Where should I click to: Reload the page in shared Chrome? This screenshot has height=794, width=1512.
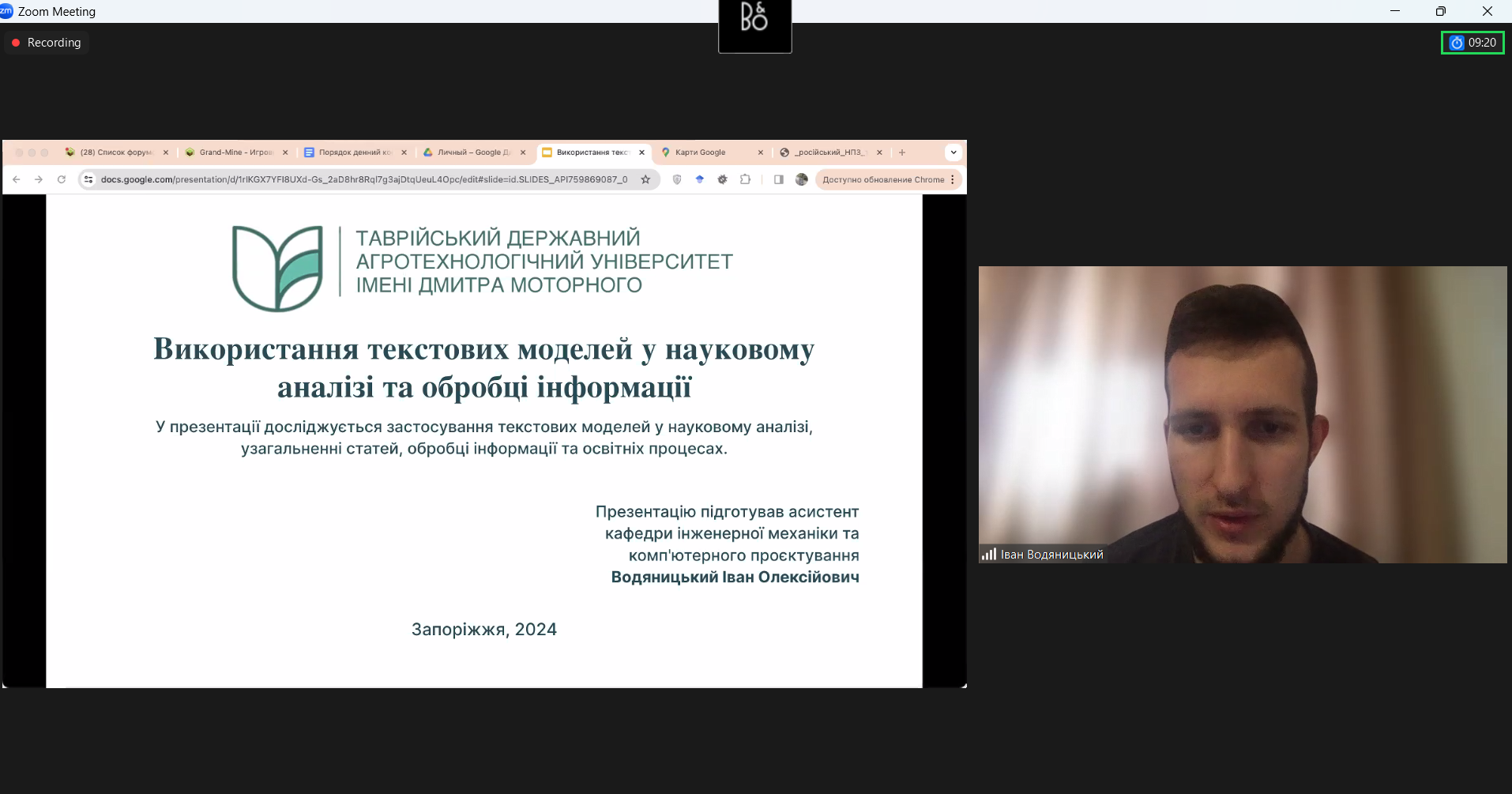(62, 179)
